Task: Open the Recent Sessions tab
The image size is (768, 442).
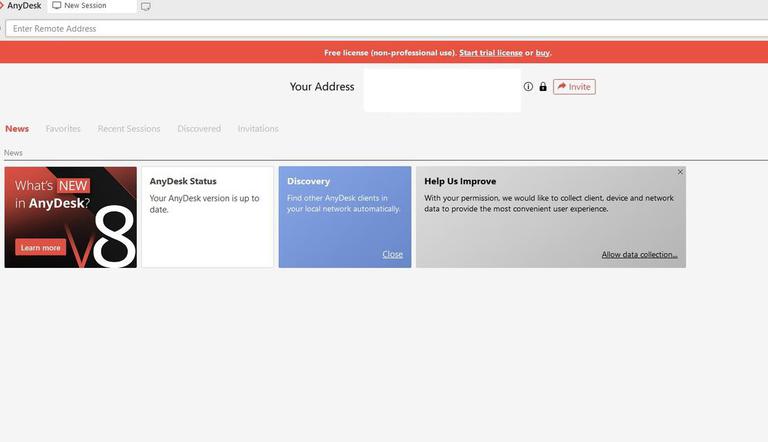Action: [x=129, y=128]
